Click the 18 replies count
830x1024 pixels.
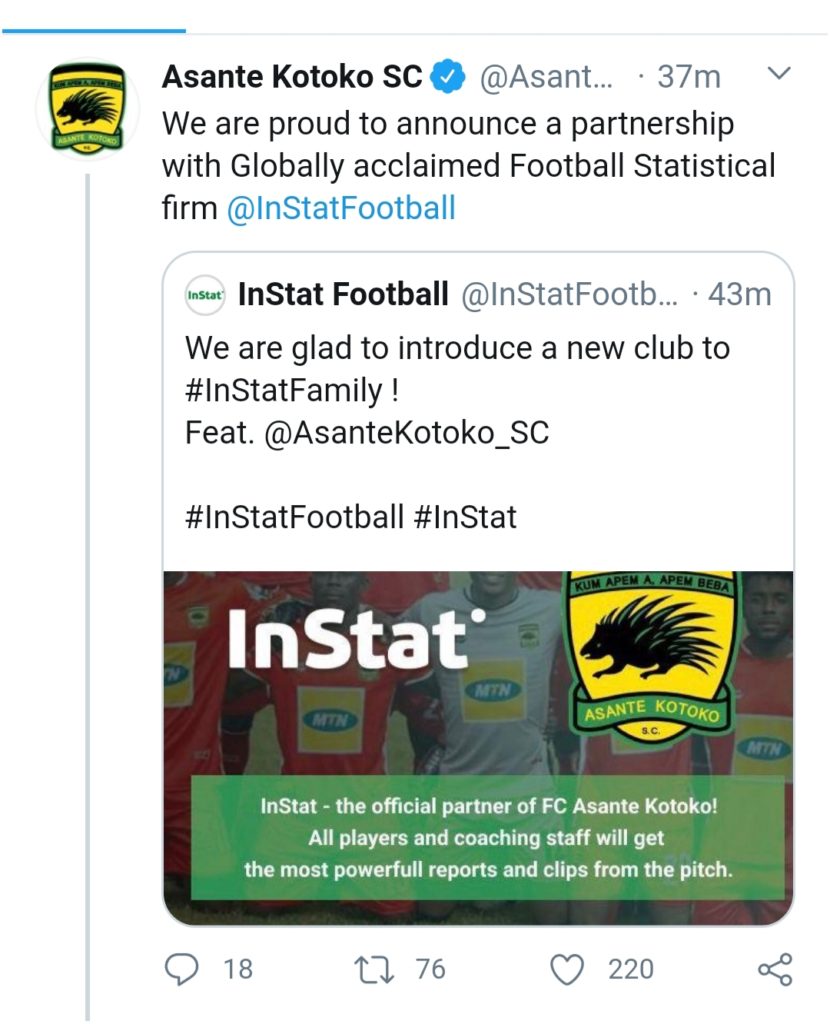[237, 969]
